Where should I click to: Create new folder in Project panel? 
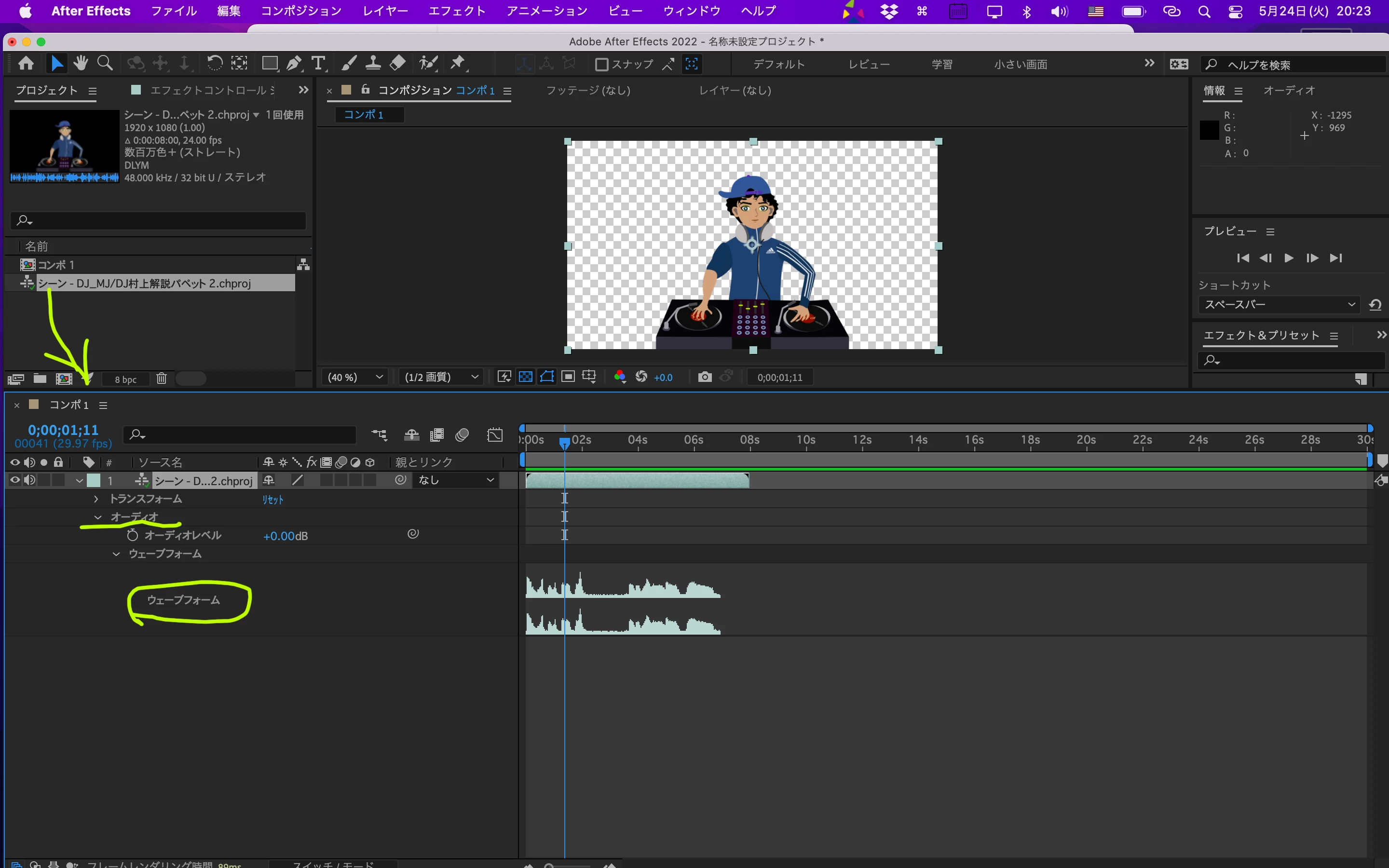click(x=40, y=379)
